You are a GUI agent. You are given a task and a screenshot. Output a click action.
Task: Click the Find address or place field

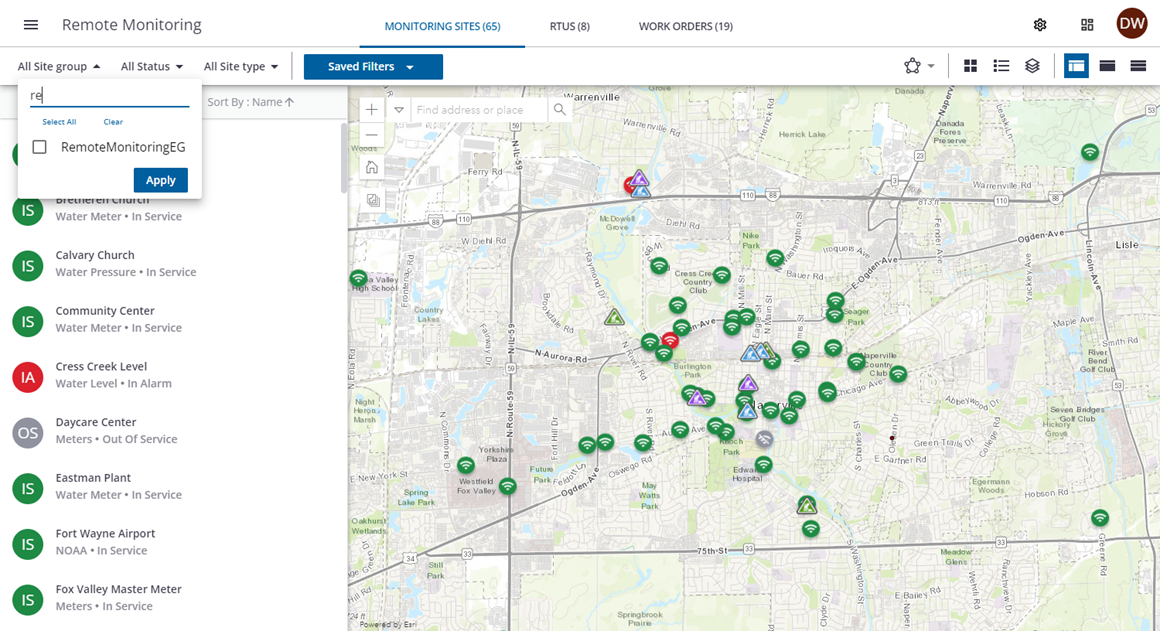480,110
